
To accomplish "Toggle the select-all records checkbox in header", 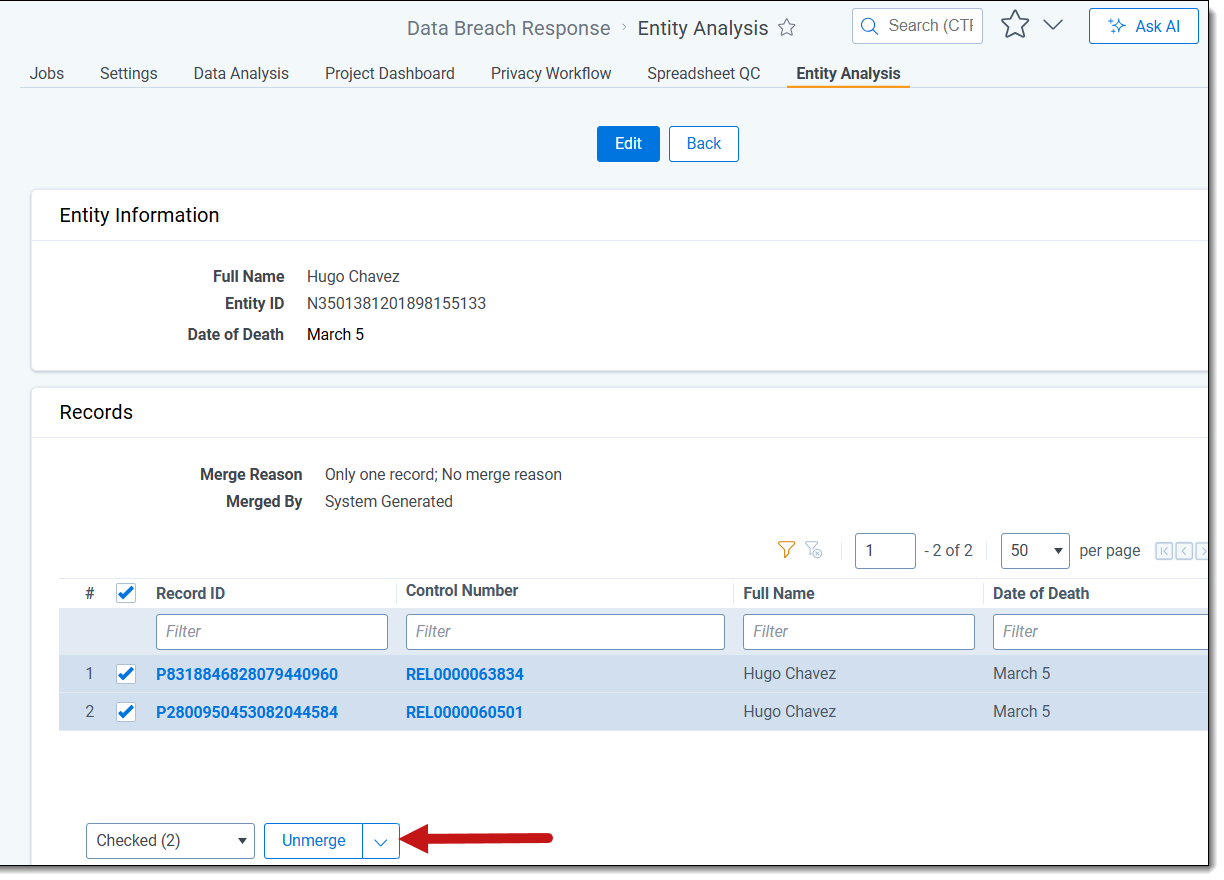I will coord(126,593).
